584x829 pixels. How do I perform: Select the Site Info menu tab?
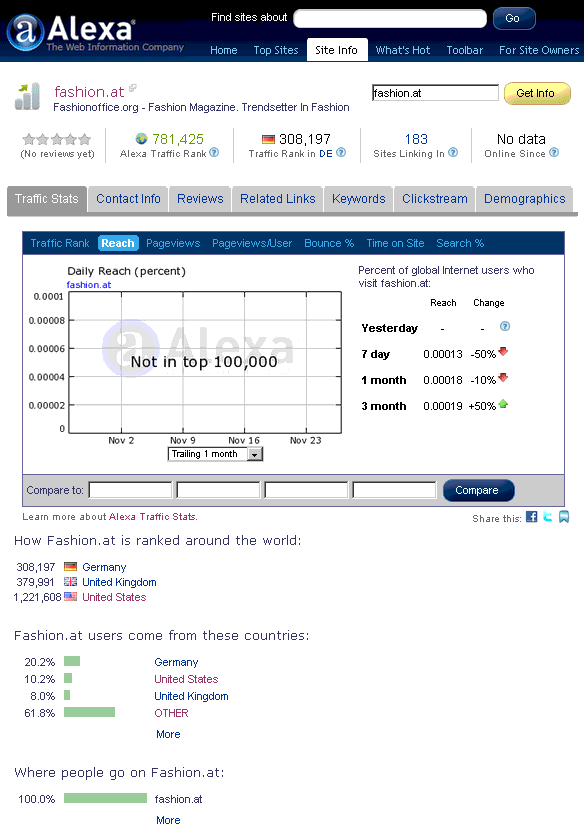click(x=337, y=50)
